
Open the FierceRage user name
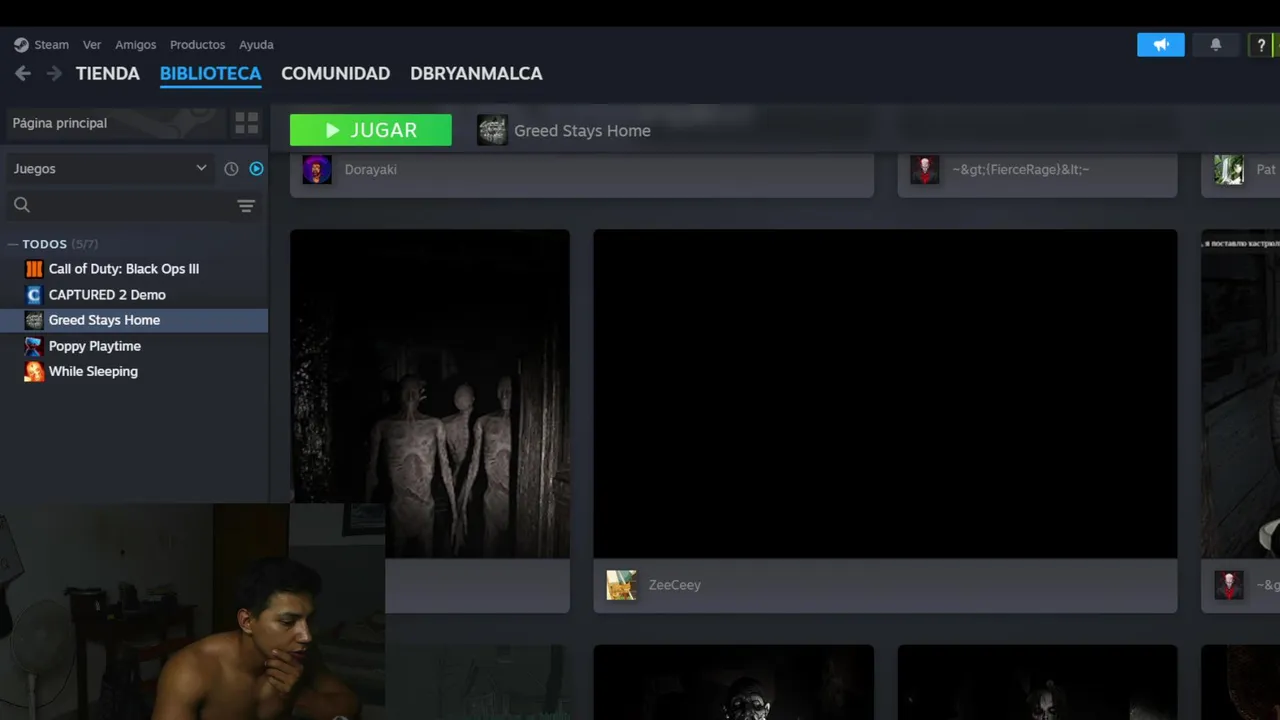(x=1021, y=170)
